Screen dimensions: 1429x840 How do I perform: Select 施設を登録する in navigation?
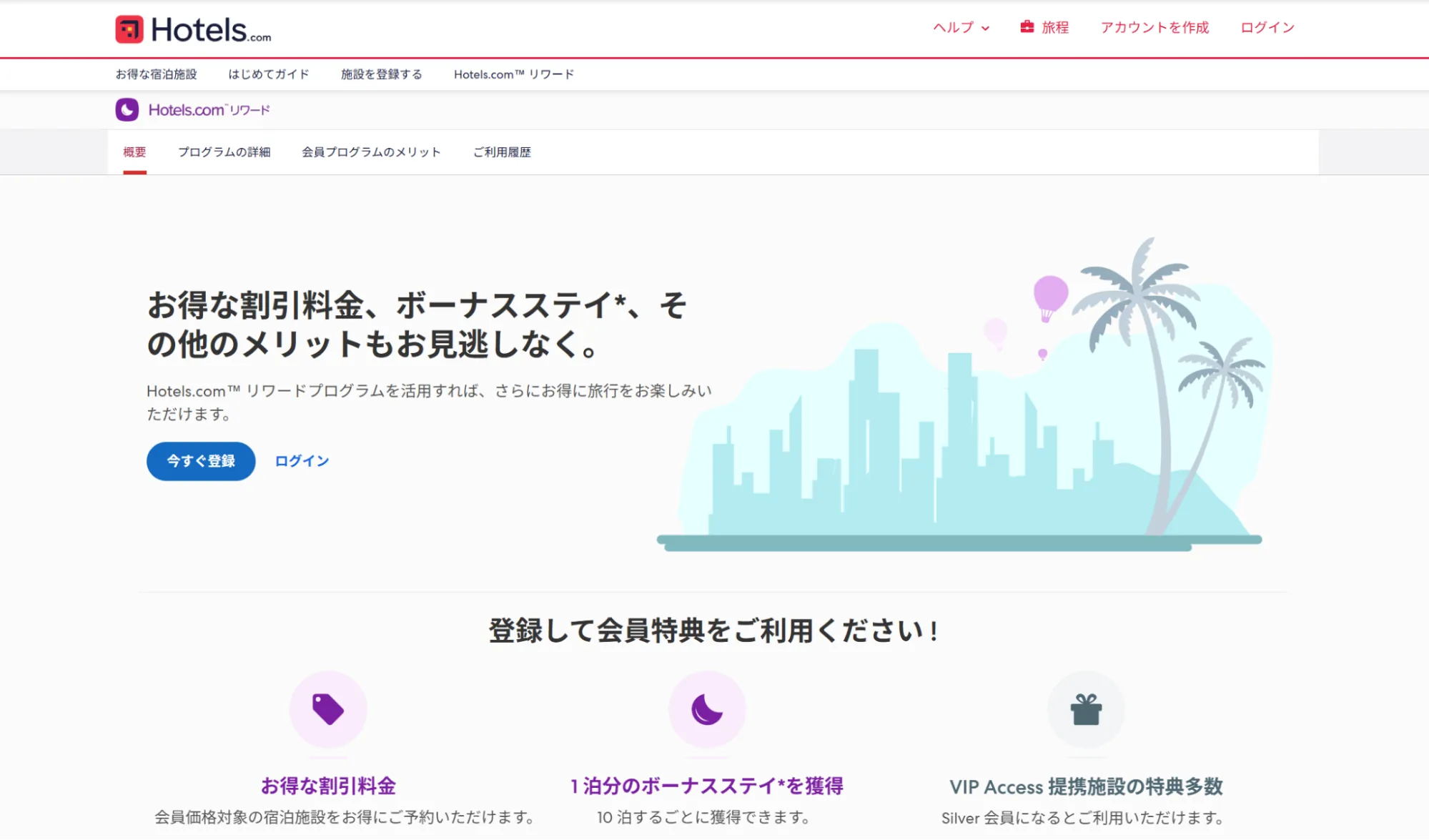pyautogui.click(x=382, y=74)
